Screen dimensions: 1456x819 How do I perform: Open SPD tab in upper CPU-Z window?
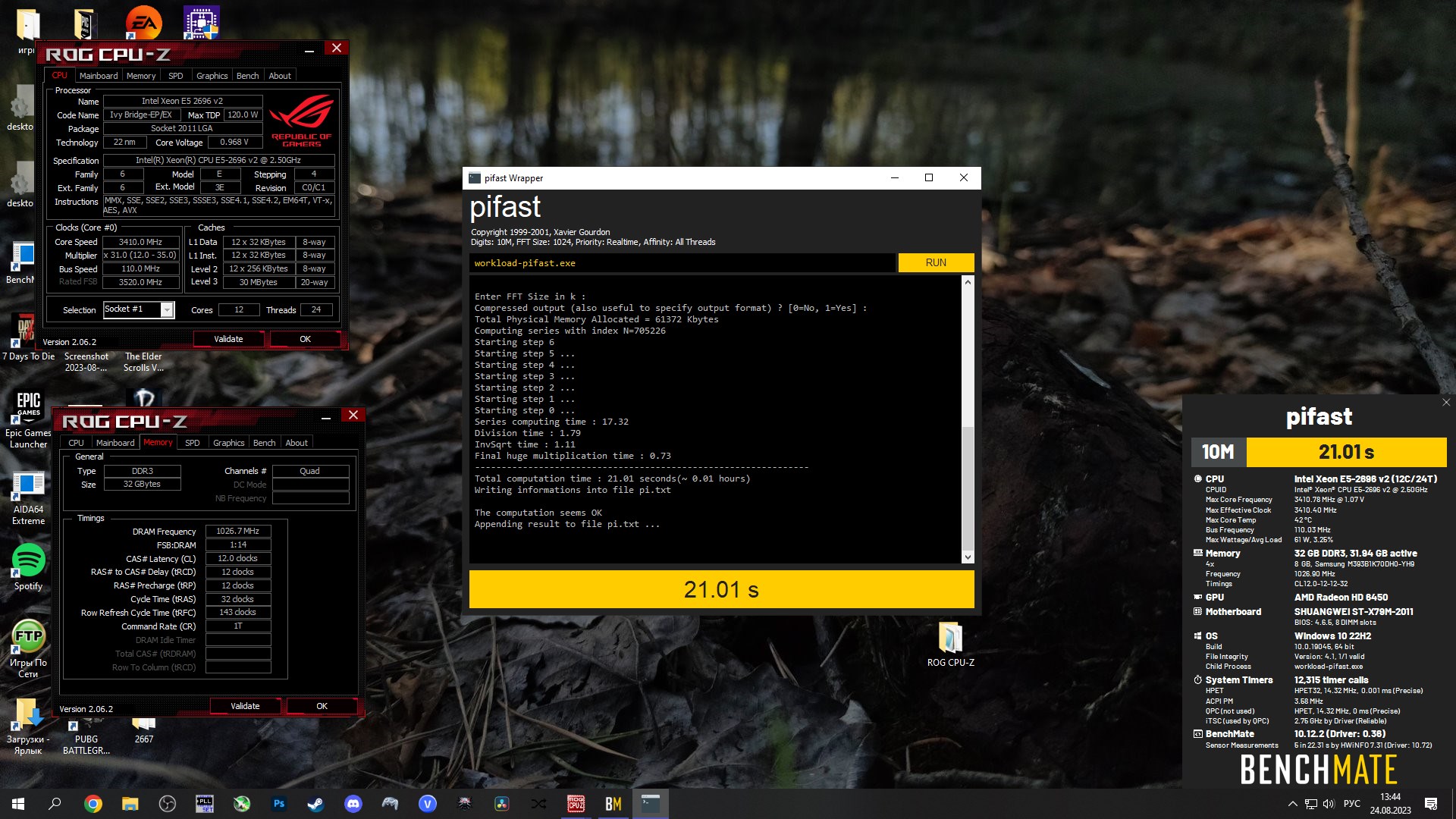(x=176, y=76)
